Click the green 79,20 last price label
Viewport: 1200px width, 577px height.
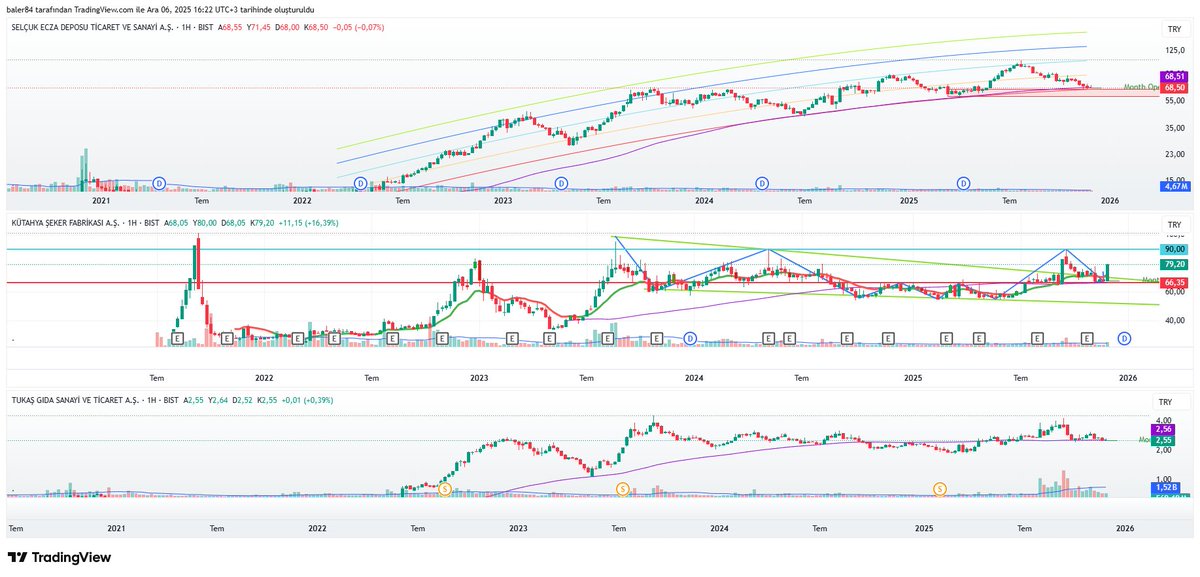(1173, 264)
